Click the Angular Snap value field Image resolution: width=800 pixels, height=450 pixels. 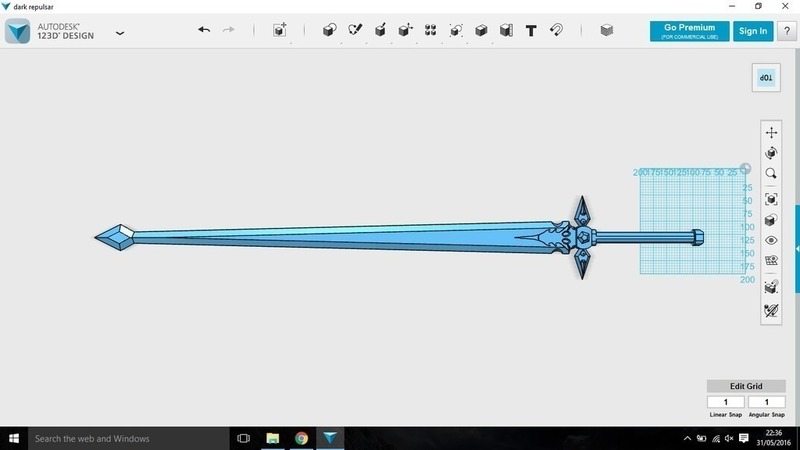pos(766,402)
